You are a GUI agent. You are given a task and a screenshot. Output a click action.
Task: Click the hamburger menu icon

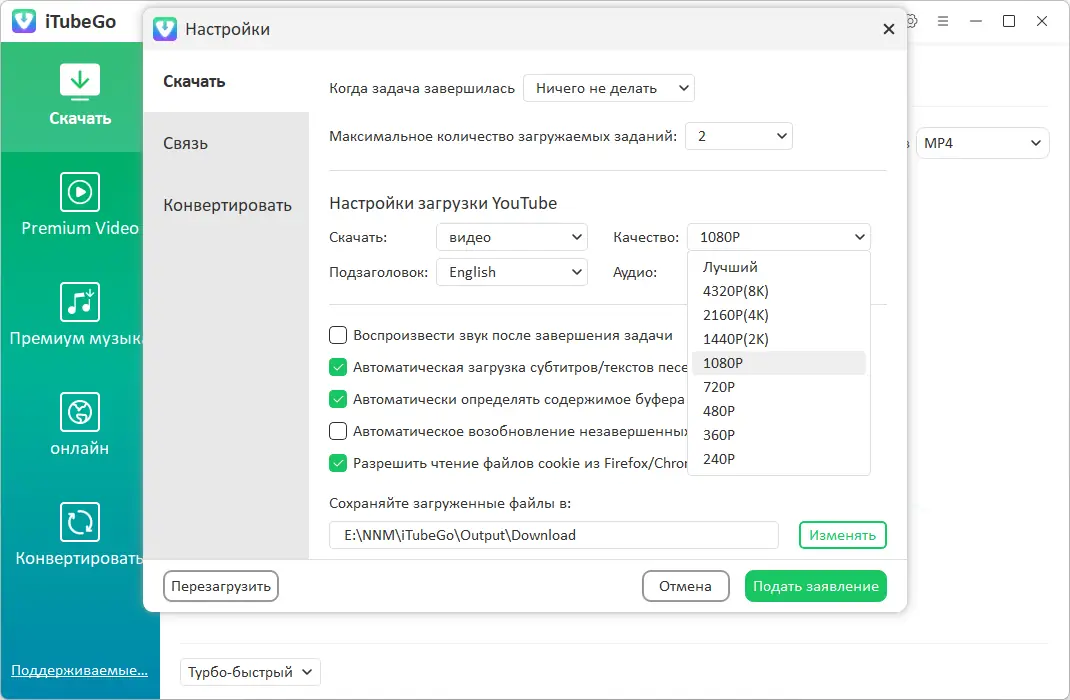943,20
